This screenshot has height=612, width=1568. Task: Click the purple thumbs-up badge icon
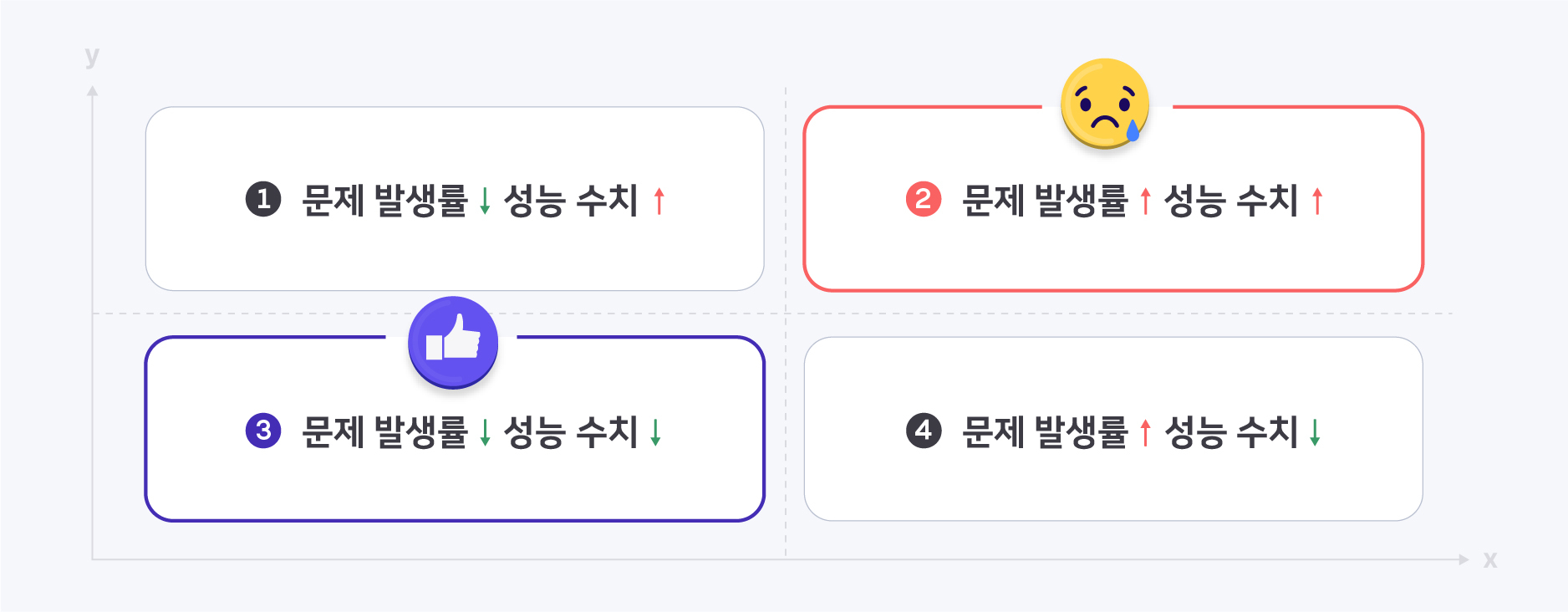click(453, 342)
